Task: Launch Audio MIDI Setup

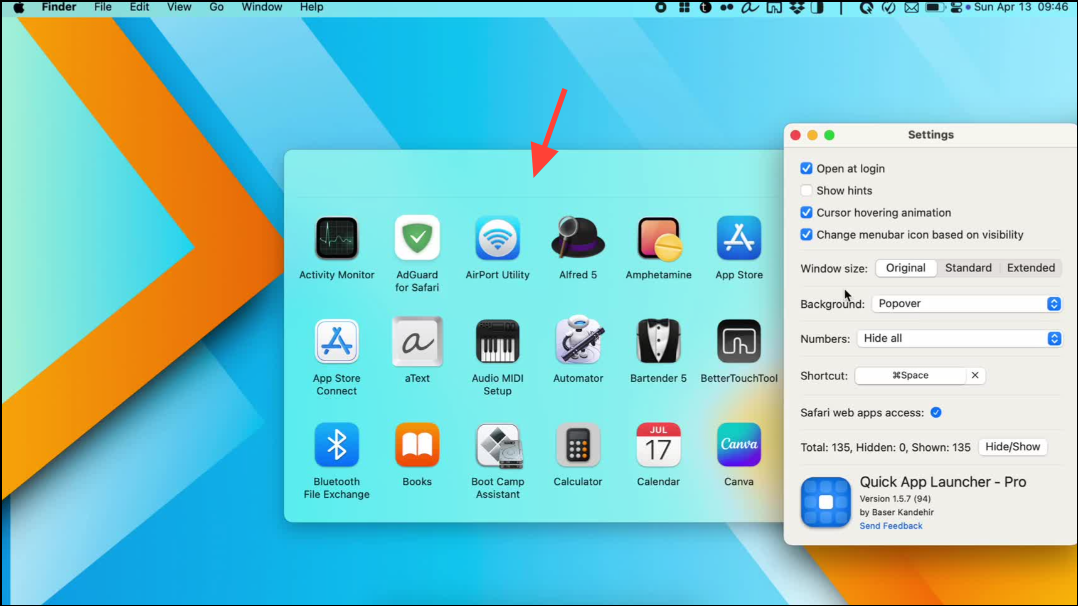Action: pyautogui.click(x=497, y=341)
